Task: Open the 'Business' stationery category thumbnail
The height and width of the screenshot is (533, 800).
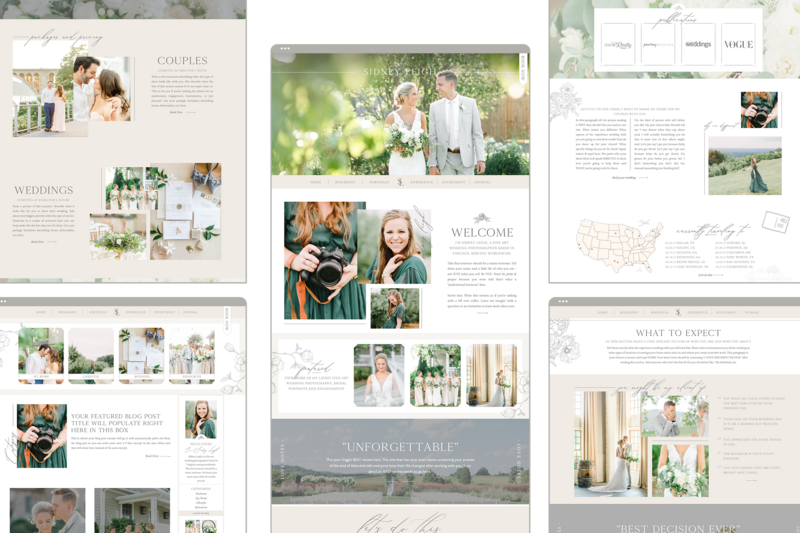Action: [x=140, y=354]
